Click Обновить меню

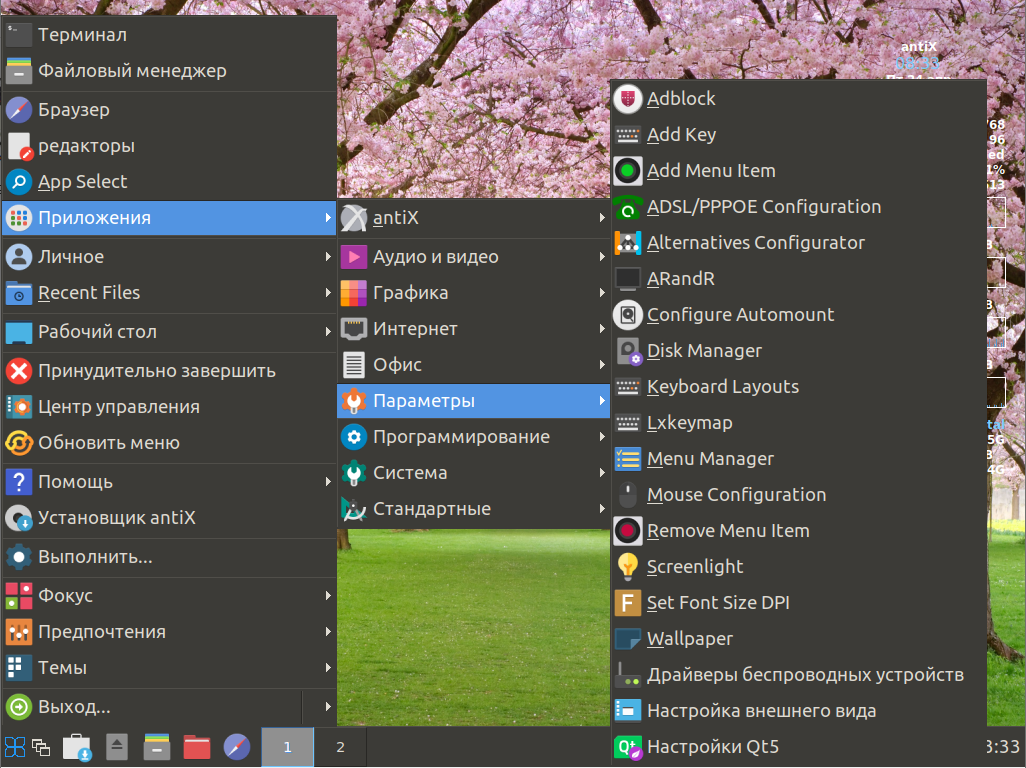pyautogui.click(x=169, y=443)
